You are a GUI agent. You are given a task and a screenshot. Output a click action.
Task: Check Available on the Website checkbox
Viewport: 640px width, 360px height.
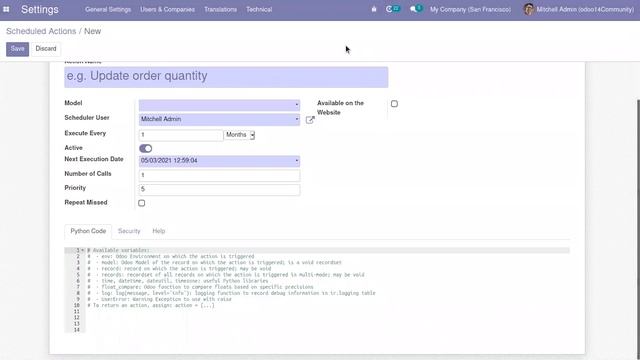394,104
